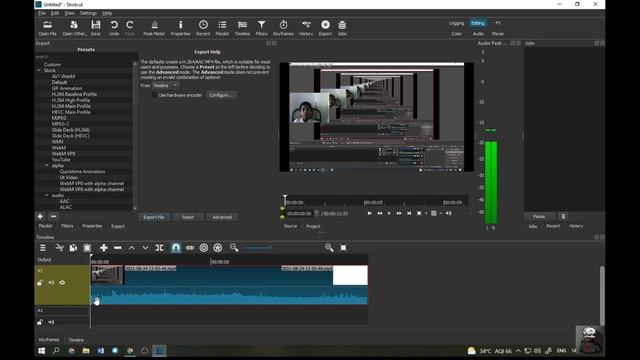Click the Configure encoder button
640x360 pixels.
[221, 95]
